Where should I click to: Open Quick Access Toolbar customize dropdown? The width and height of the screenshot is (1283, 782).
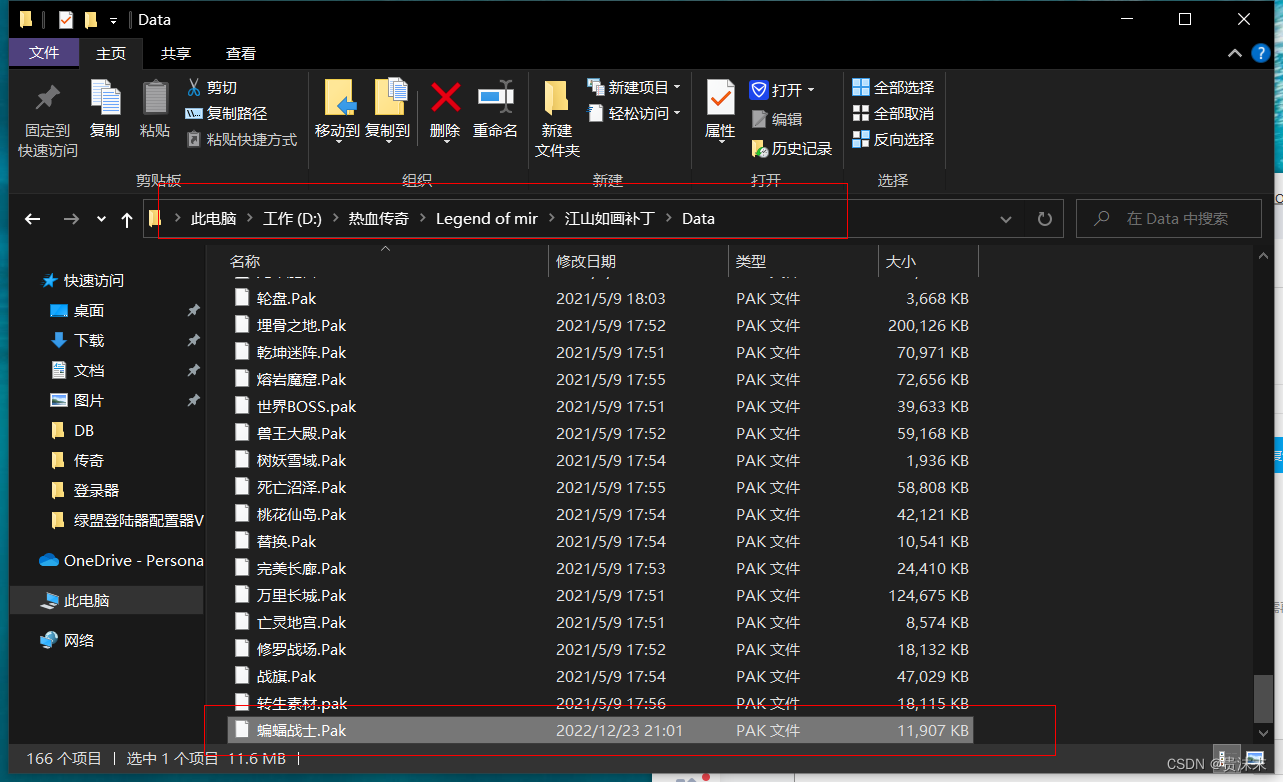click(x=114, y=20)
